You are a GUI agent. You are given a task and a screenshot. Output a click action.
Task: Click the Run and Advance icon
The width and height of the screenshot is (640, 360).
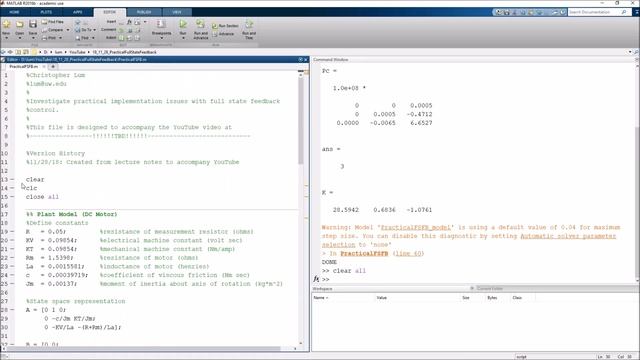coord(200,24)
